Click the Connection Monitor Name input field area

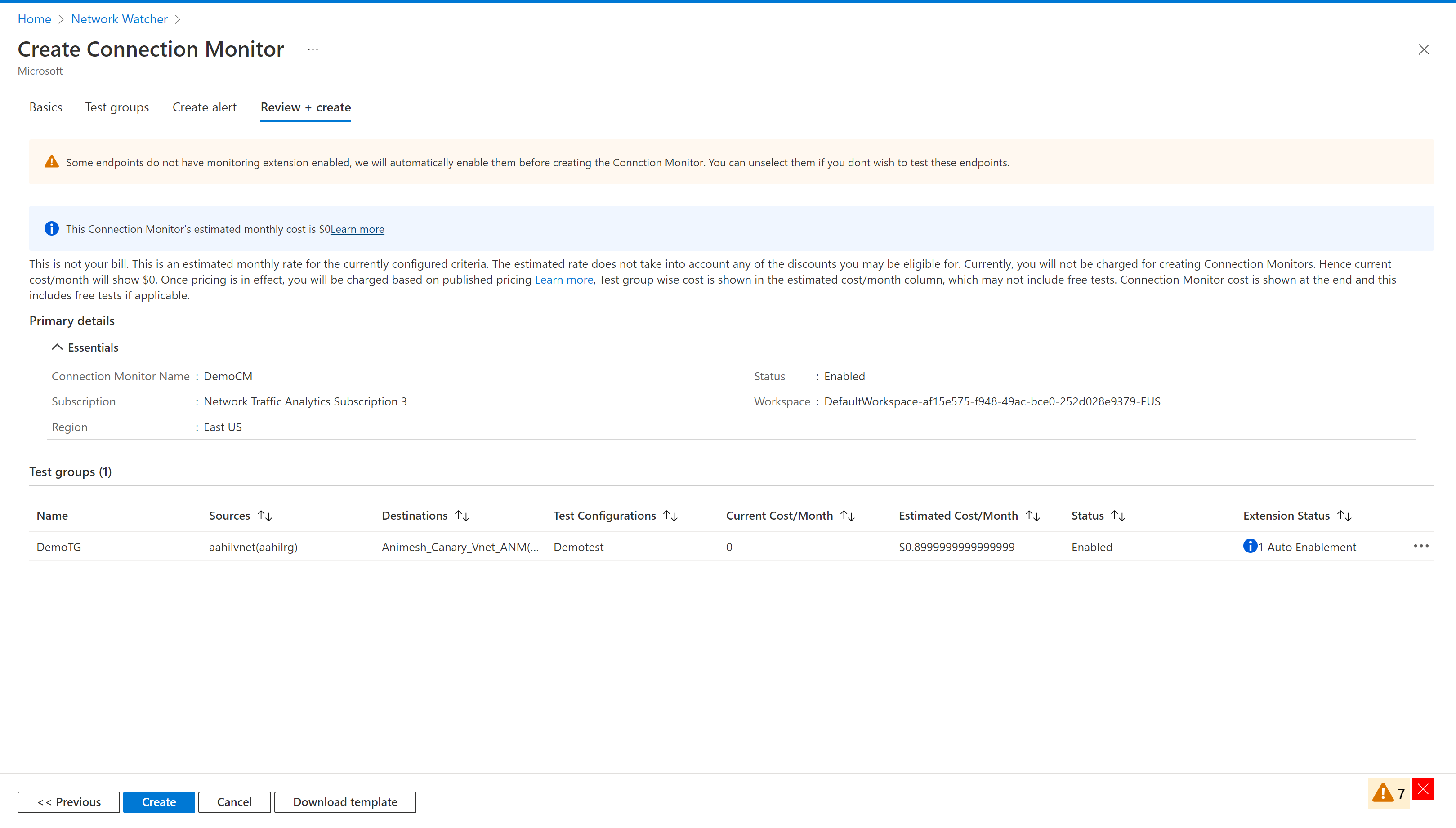[227, 375]
